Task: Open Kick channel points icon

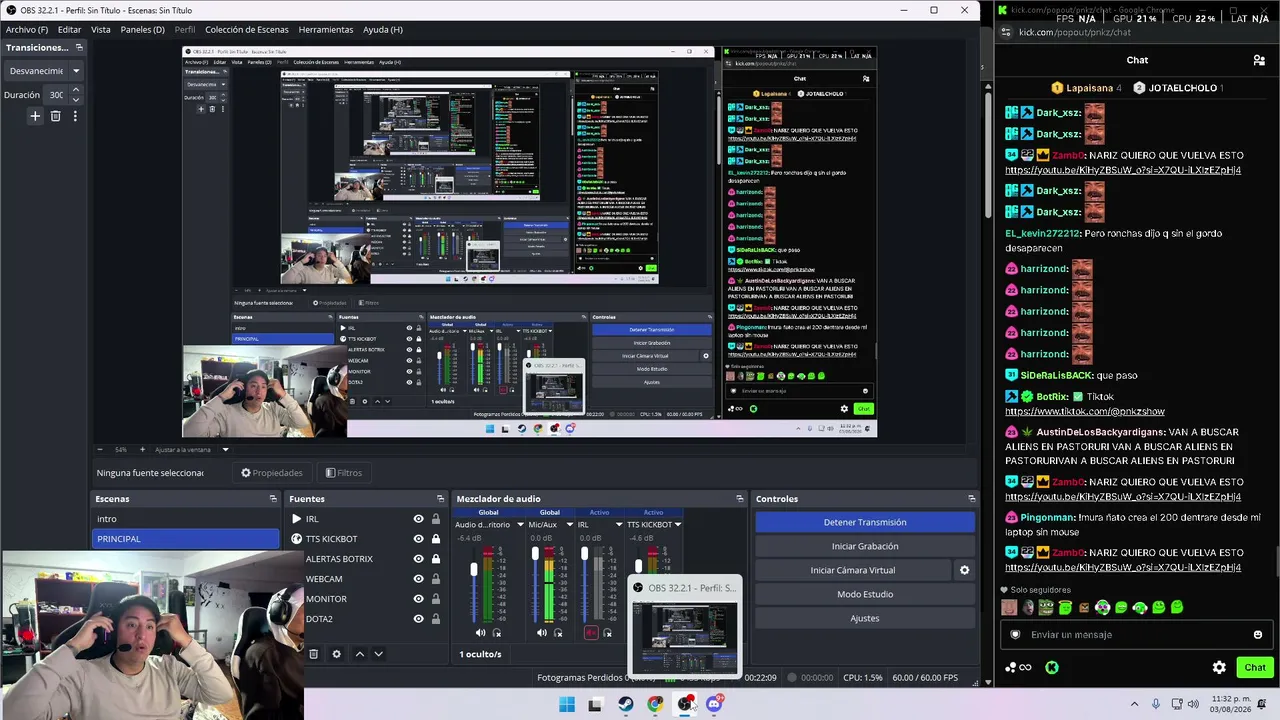Action: pos(1018,667)
